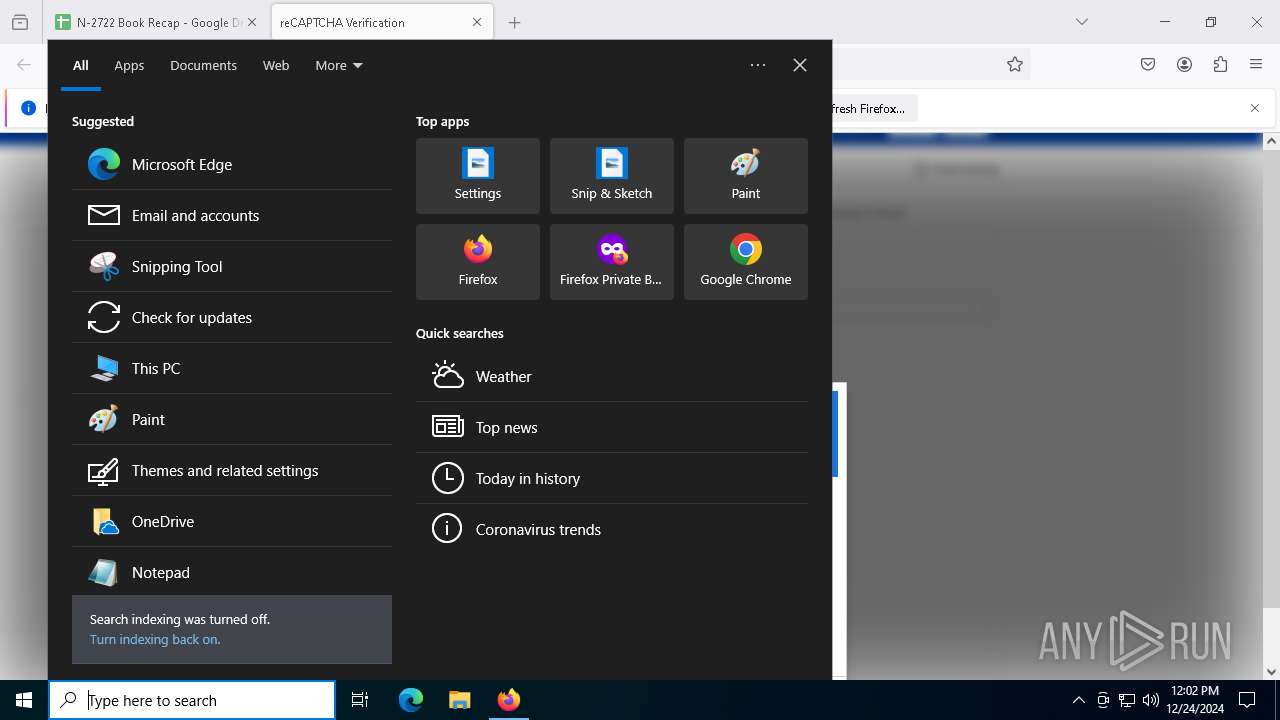Open network status tray icon
Screen dimensions: 1280x720
click(1127, 700)
